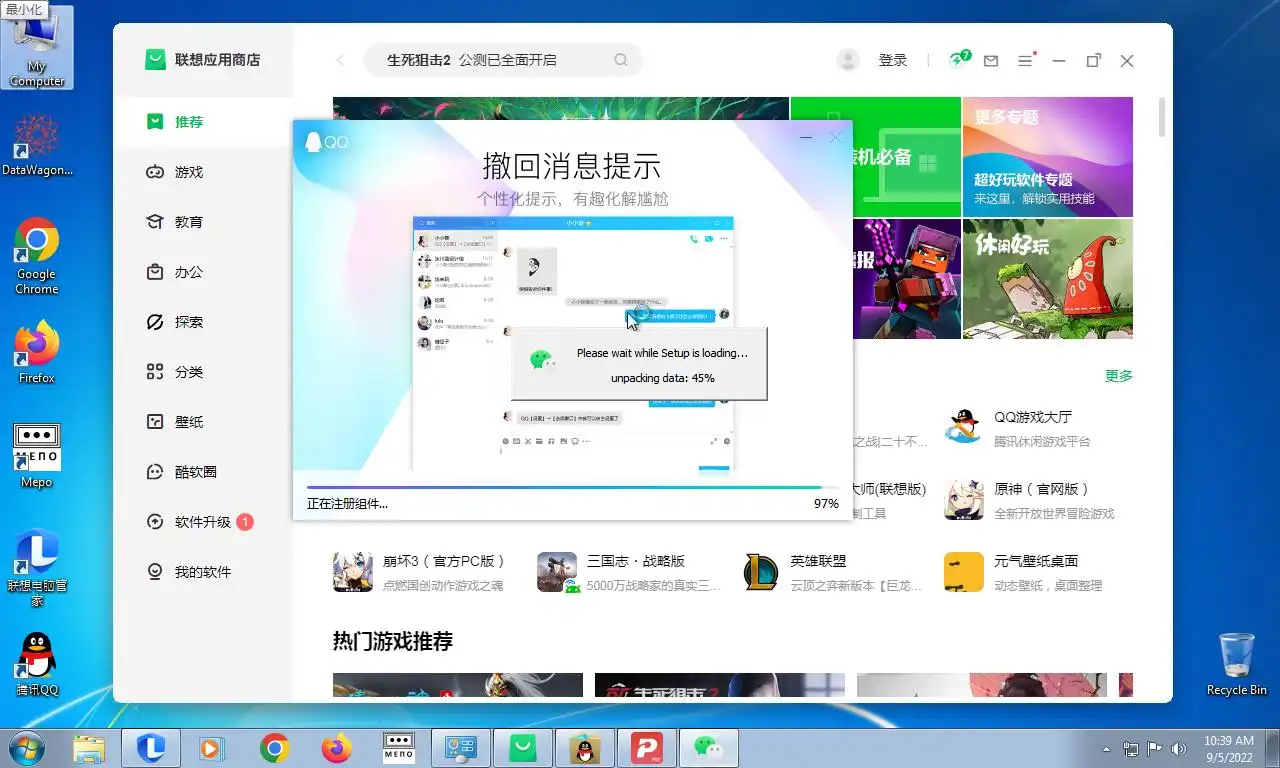Viewport: 1280px width, 768px height.
Task: Click the 元气壁纸桌面 title text
Action: coord(1036,561)
